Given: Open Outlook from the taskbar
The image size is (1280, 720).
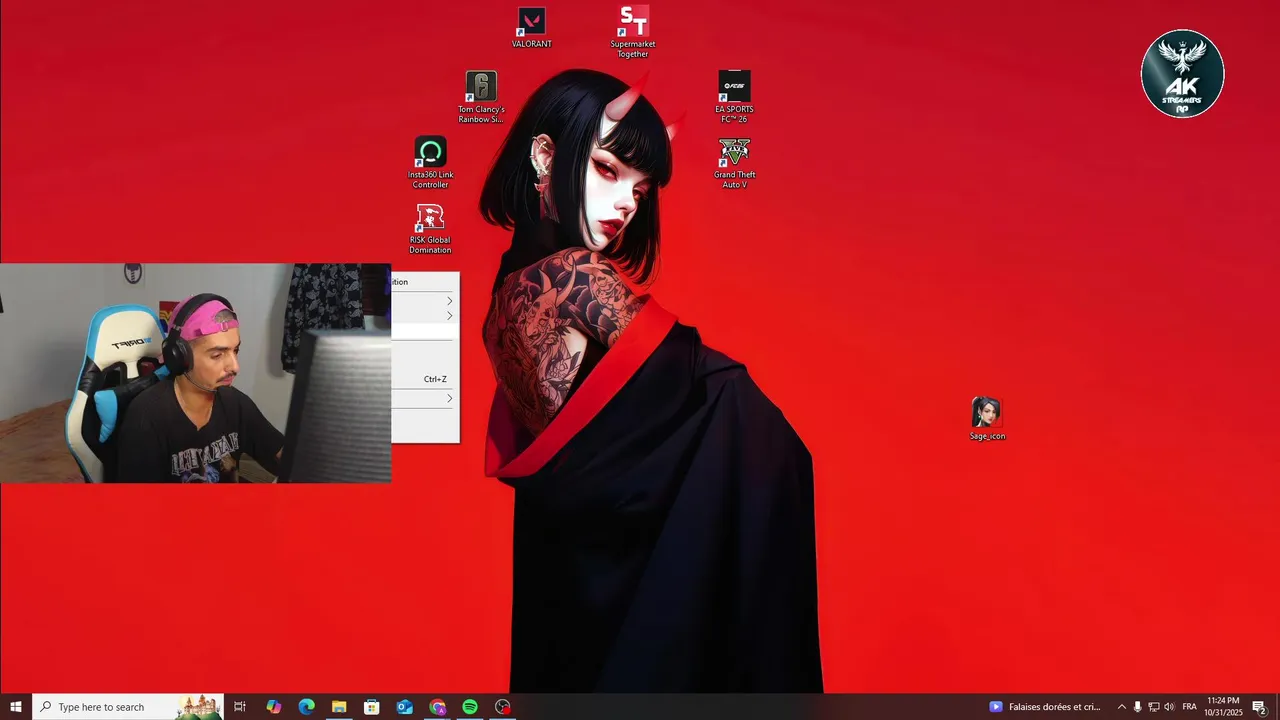Looking at the screenshot, I should 404,707.
